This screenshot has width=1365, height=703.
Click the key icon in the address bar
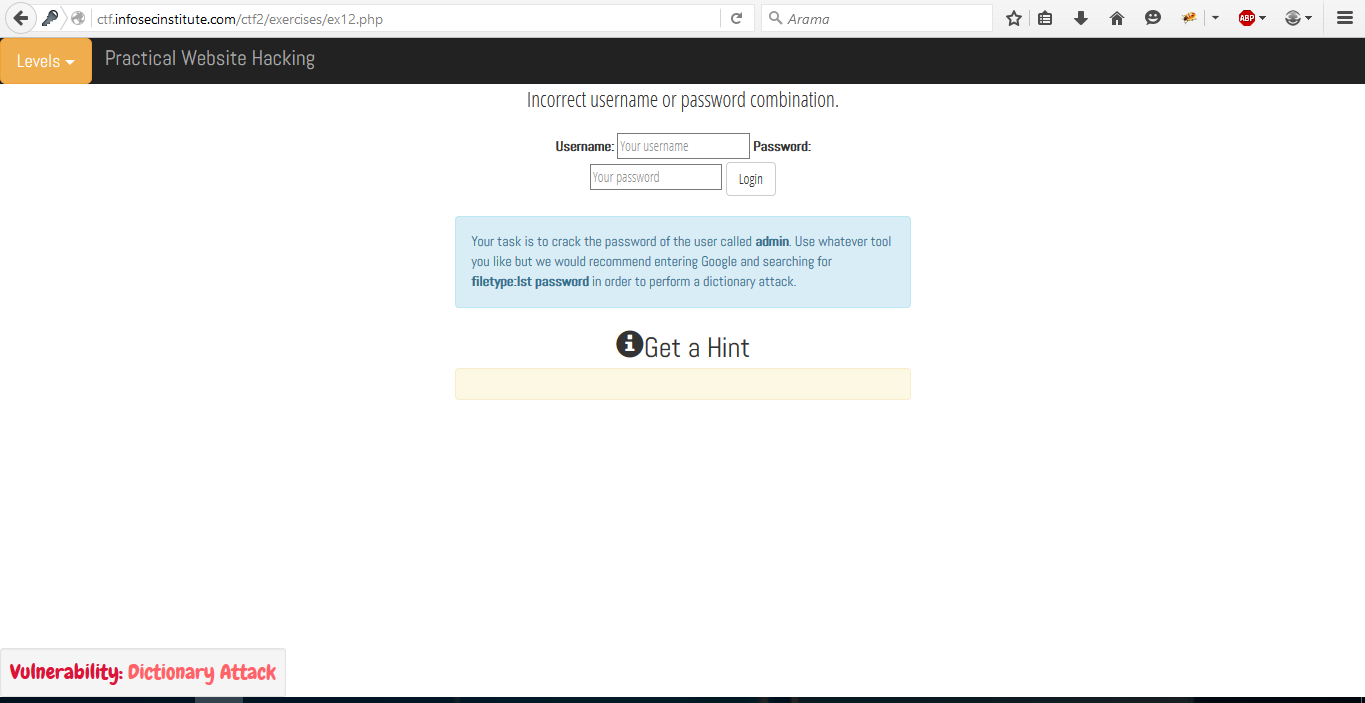pos(50,18)
